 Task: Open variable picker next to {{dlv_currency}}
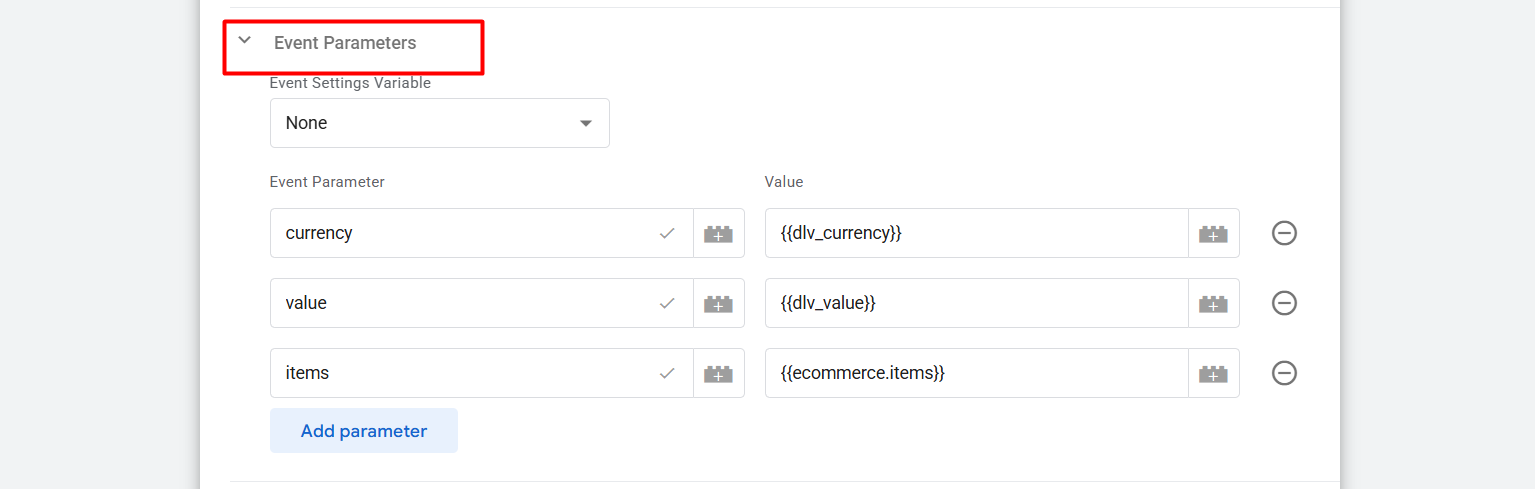[x=1213, y=233]
